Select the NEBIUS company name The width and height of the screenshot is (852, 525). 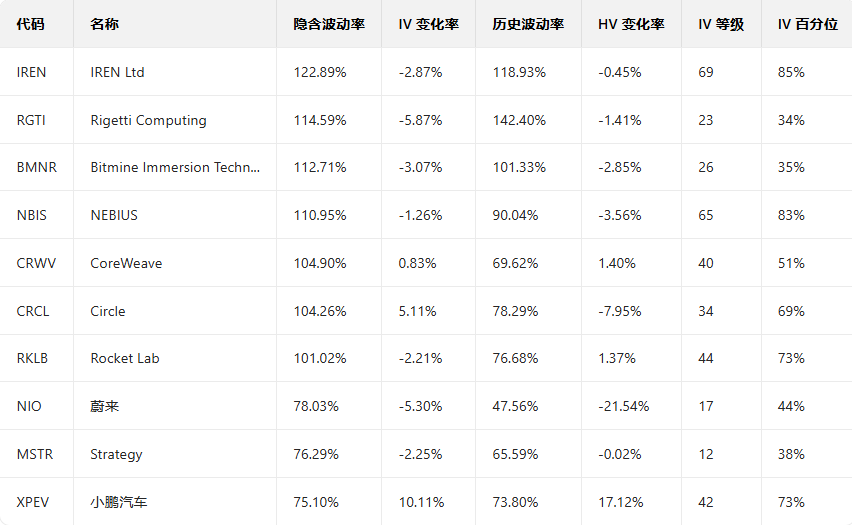click(114, 215)
